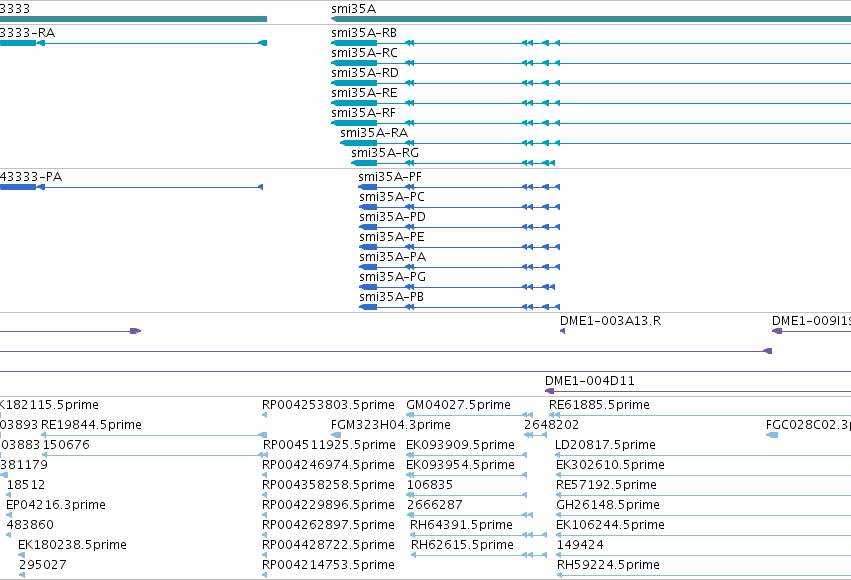Click the GM04027.5prime EST label
This screenshot has width=851, height=580.
click(x=459, y=405)
